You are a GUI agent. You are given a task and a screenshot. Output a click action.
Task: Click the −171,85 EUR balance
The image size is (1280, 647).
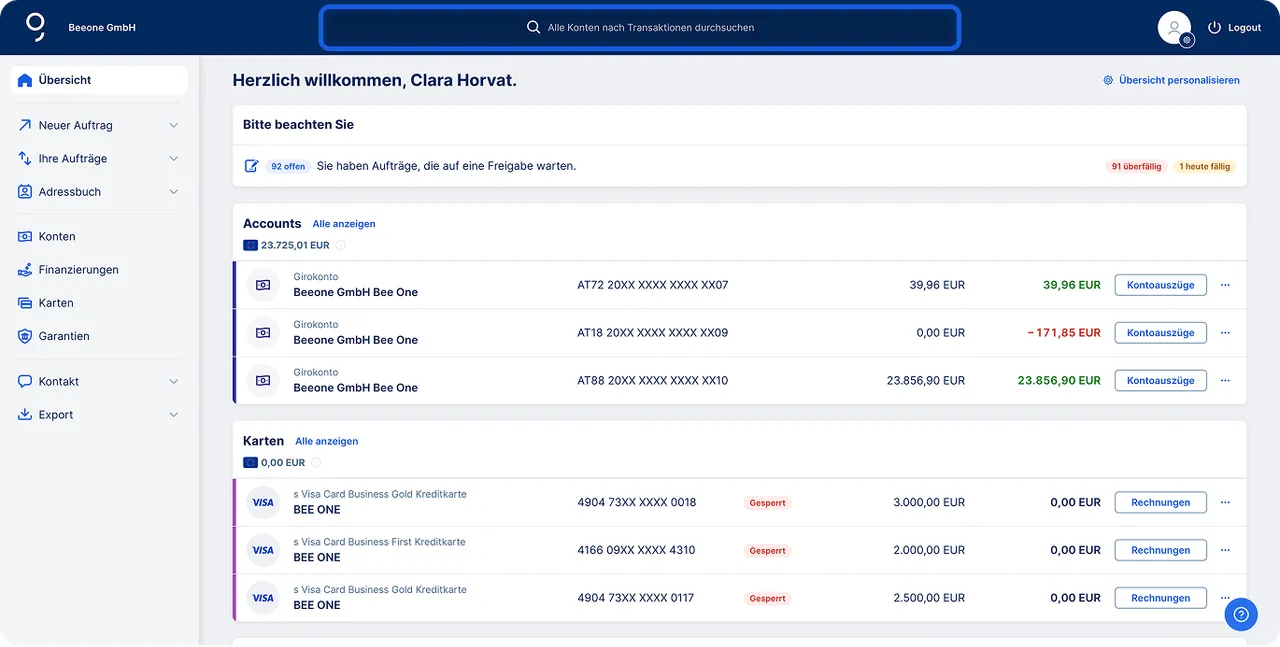click(x=1064, y=333)
